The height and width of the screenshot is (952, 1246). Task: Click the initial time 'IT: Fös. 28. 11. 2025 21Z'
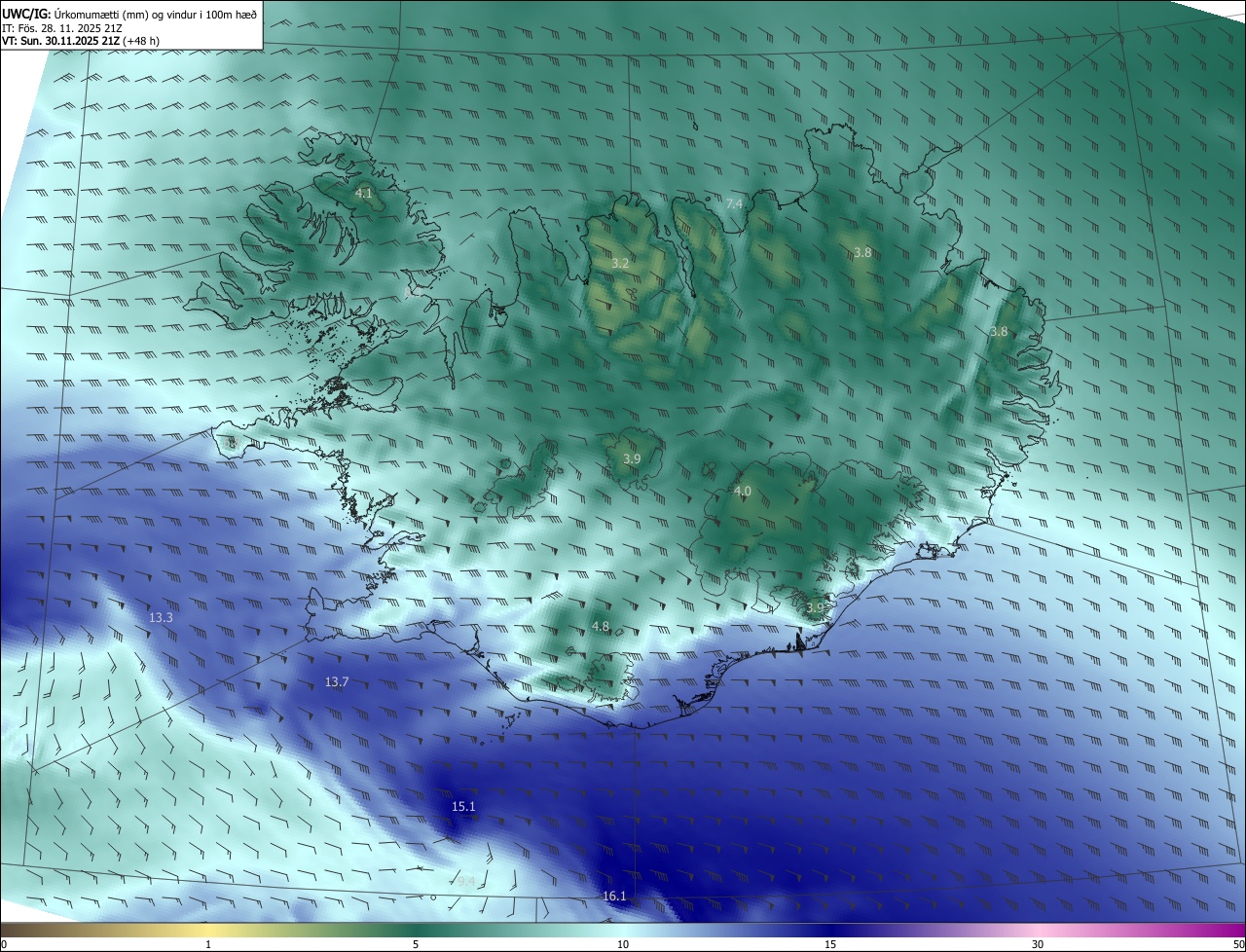61,28
